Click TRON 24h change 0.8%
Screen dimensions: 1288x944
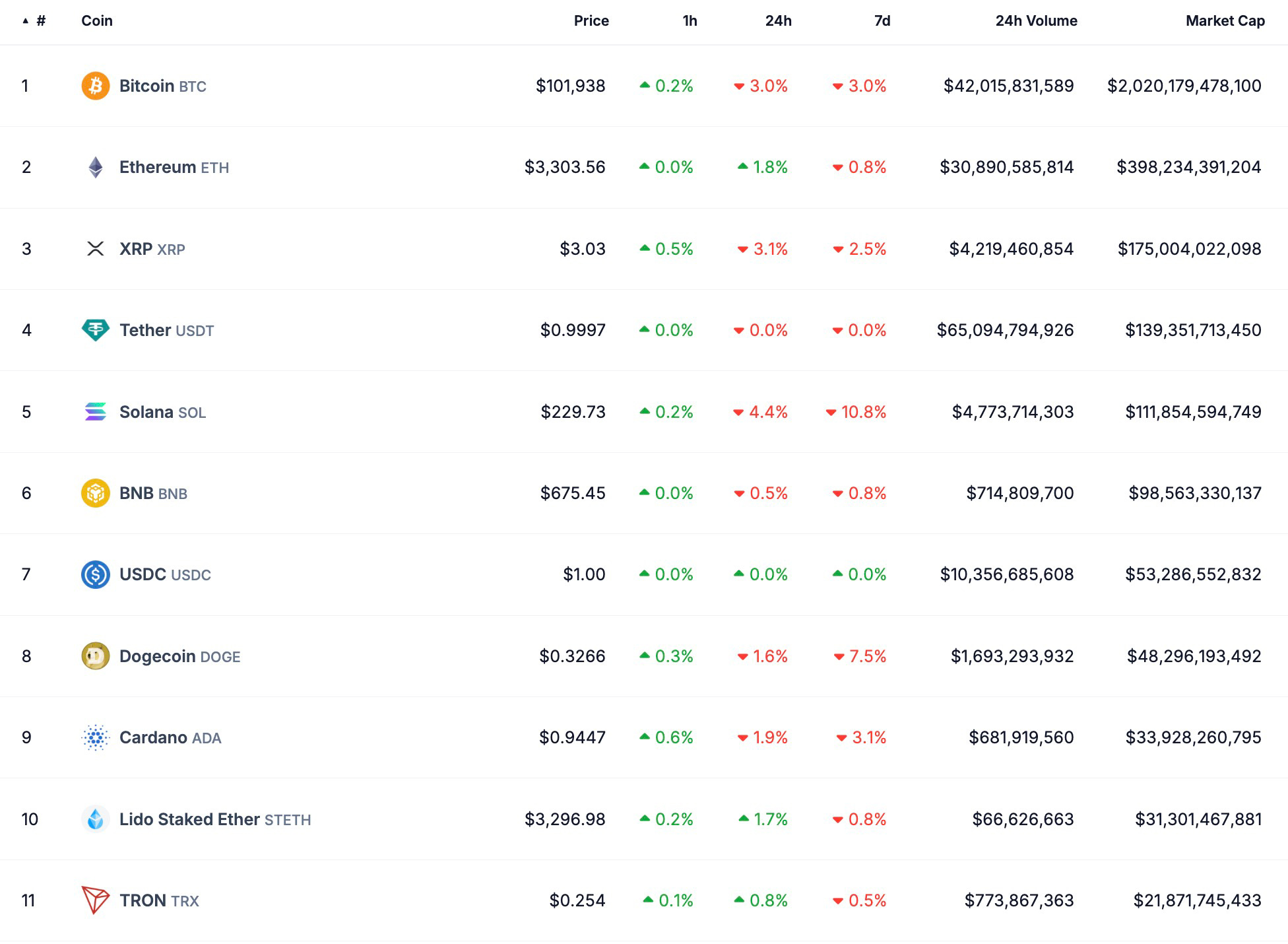(761, 900)
